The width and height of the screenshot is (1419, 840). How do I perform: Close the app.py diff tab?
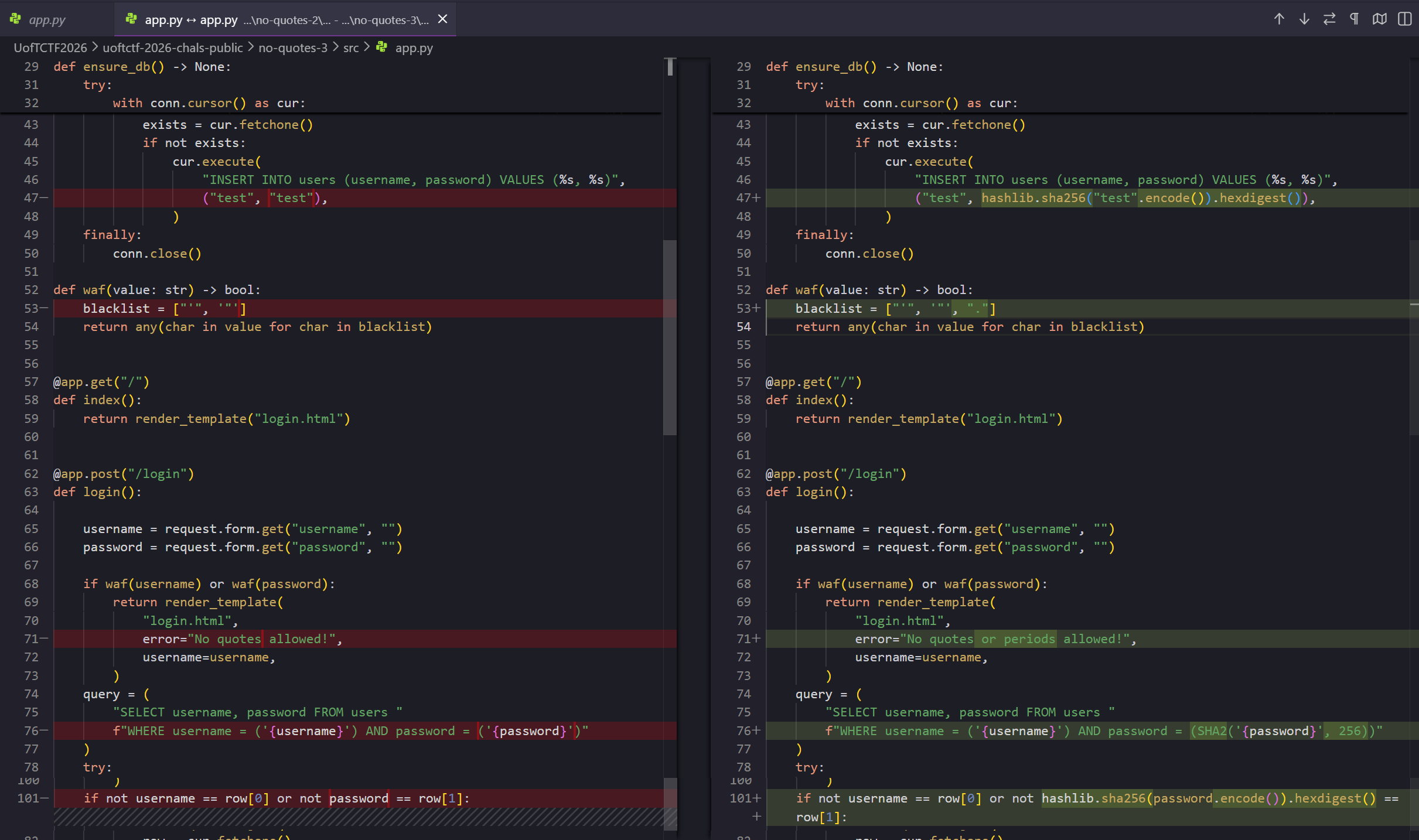tap(443, 19)
